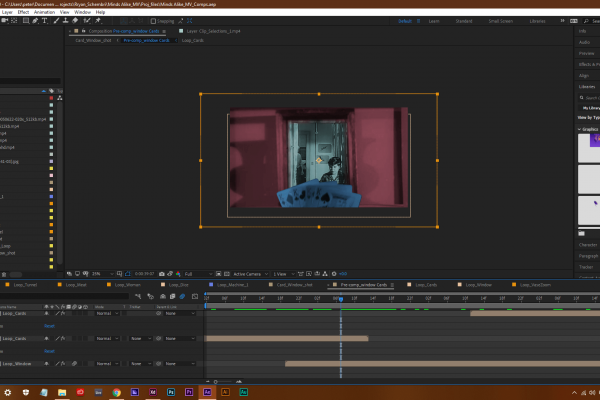Open the Help menu
Image resolution: width=600 pixels, height=400 pixels.
tap(100, 12)
